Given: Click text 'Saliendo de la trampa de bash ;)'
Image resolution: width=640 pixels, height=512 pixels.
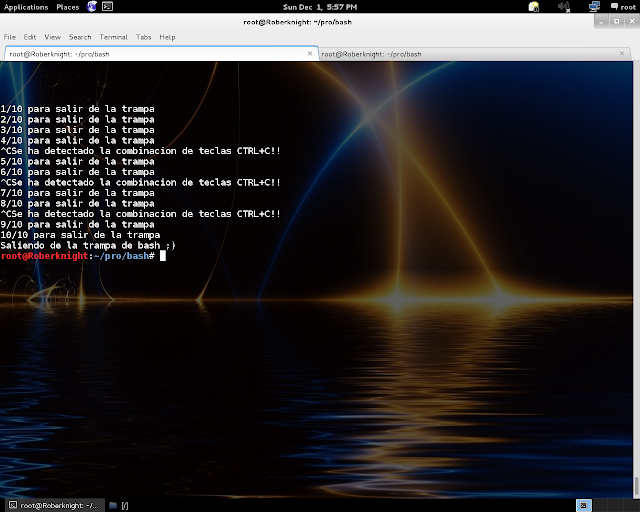Looking at the screenshot, I should (x=88, y=245).
